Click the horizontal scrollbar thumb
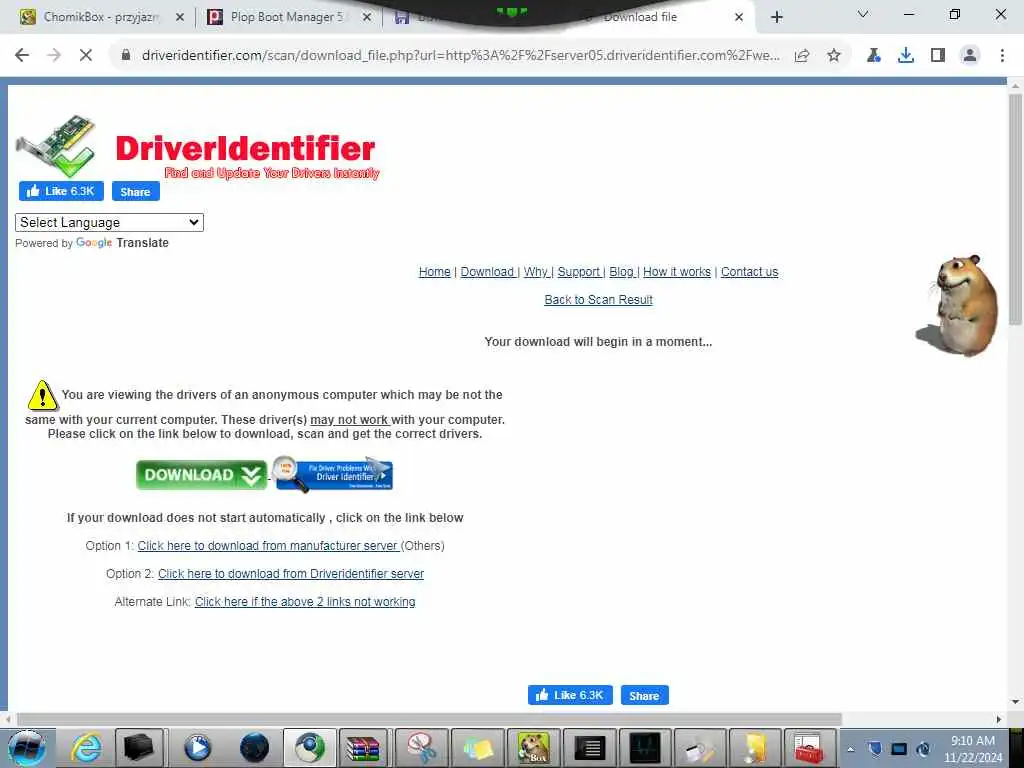Image resolution: width=1024 pixels, height=768 pixels. pos(429,719)
